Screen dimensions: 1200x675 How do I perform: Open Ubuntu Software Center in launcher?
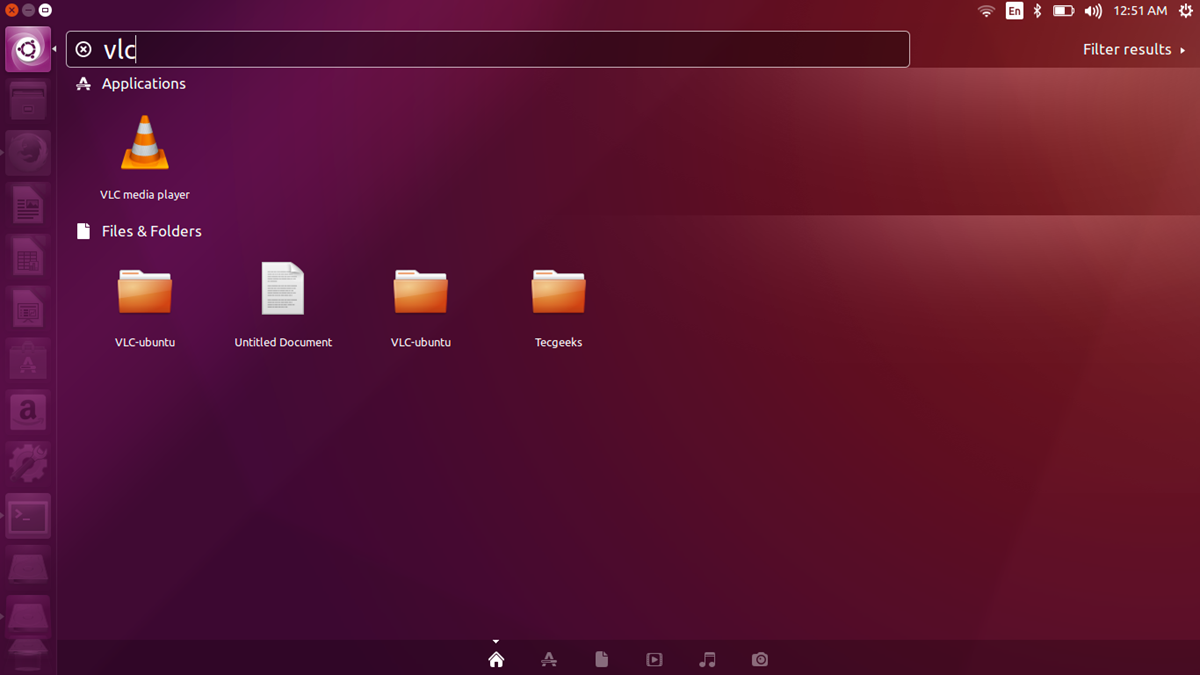click(x=28, y=361)
